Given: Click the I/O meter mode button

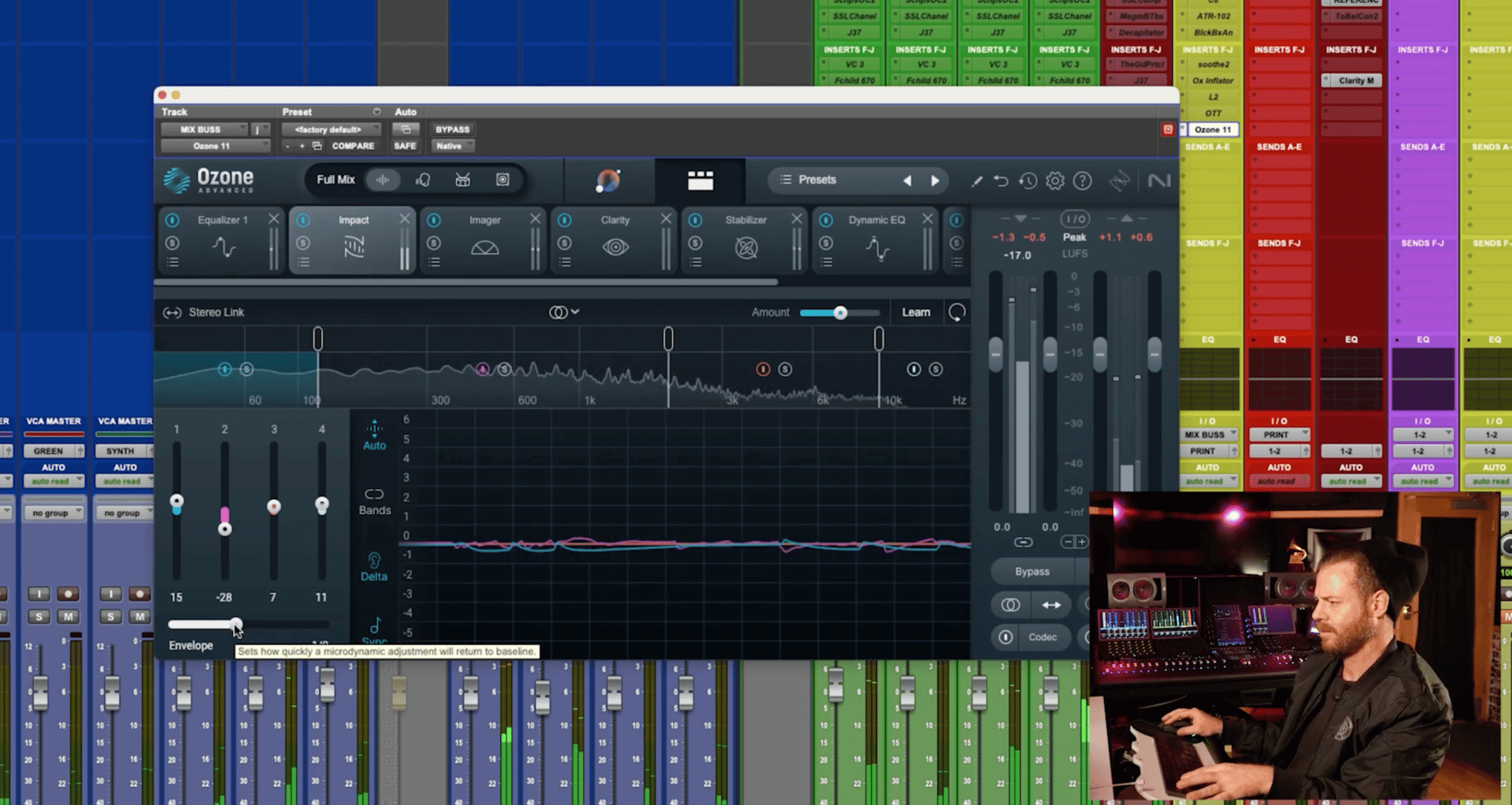Looking at the screenshot, I should tap(1074, 218).
